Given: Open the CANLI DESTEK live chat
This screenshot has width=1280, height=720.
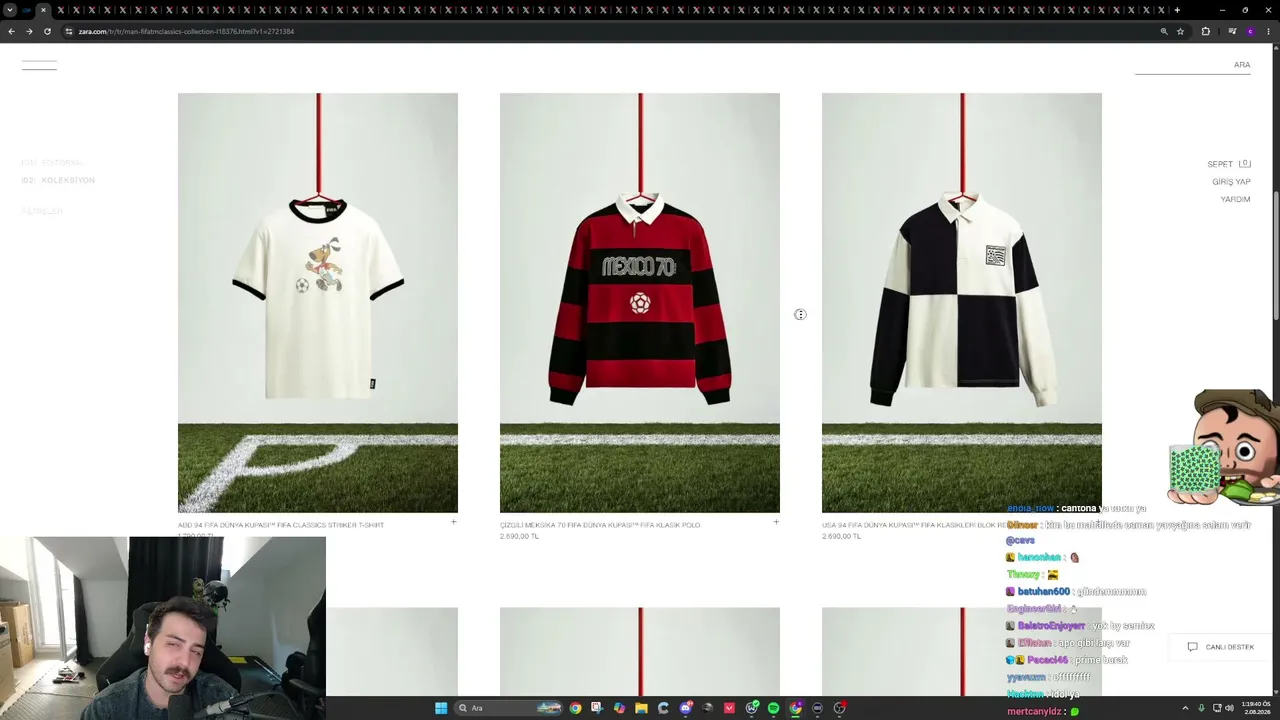Looking at the screenshot, I should point(1221,647).
